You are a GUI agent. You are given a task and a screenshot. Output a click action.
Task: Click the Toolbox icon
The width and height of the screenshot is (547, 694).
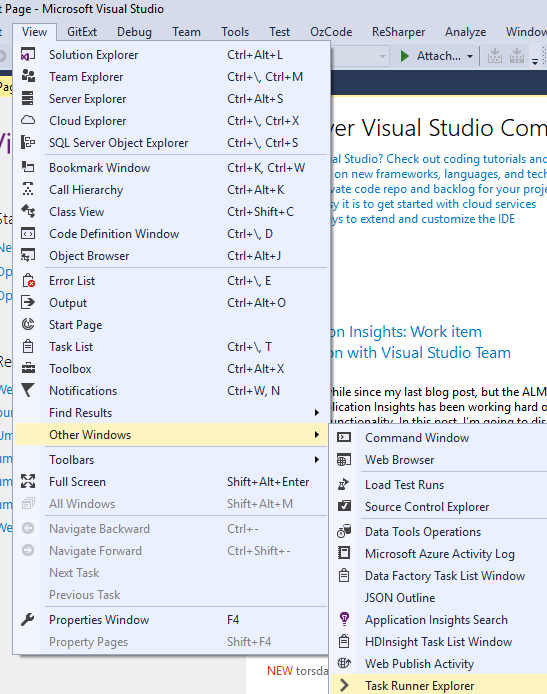click(28, 369)
